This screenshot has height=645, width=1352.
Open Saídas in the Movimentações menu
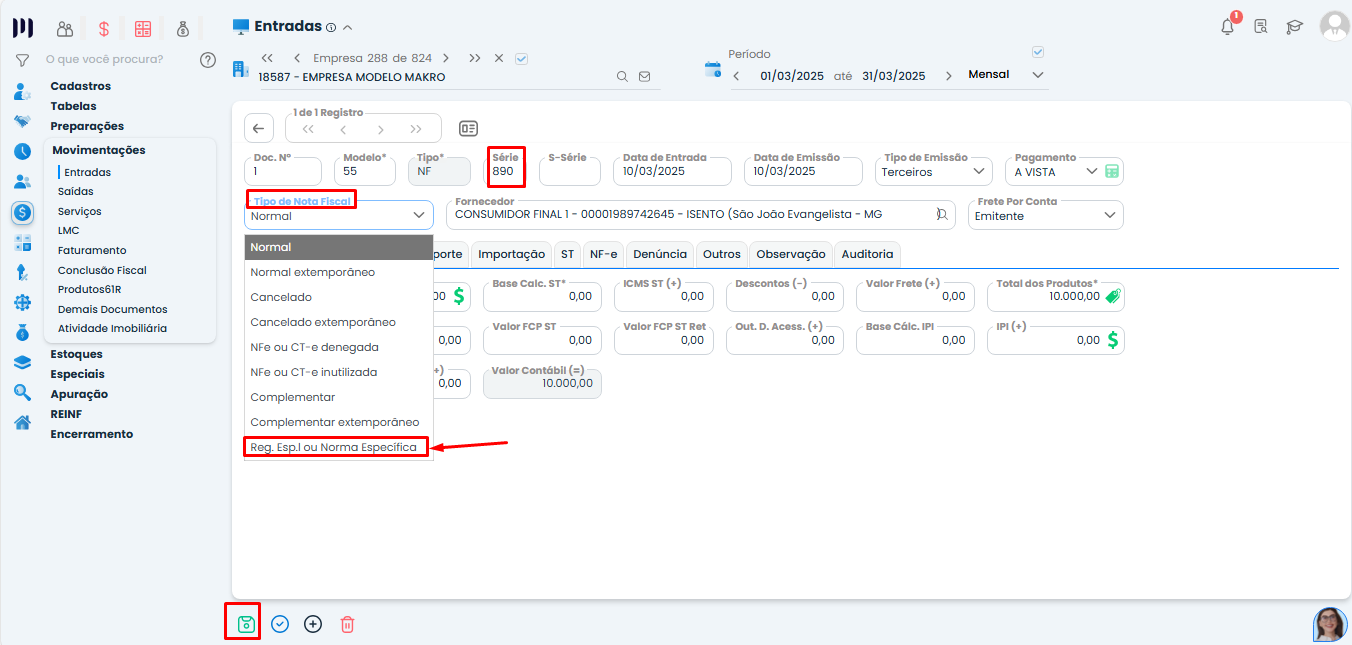coord(76,191)
